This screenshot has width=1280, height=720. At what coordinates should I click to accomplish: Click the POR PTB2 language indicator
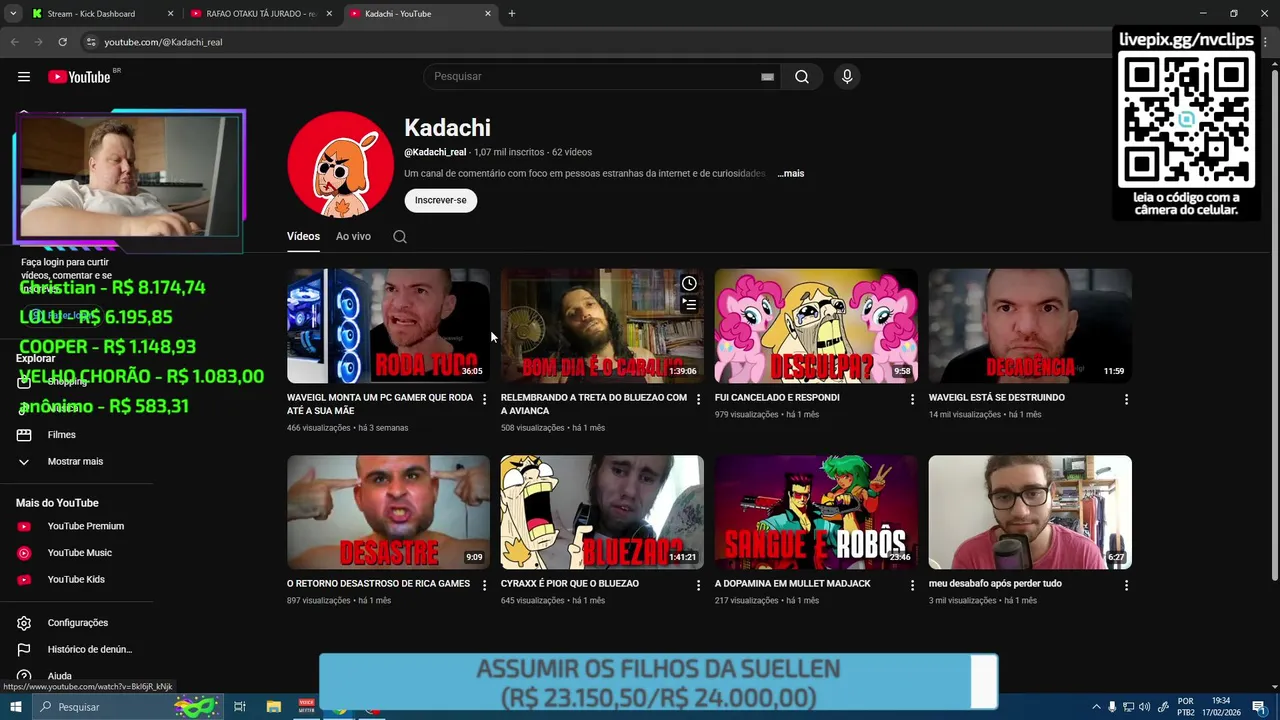click(x=1186, y=707)
